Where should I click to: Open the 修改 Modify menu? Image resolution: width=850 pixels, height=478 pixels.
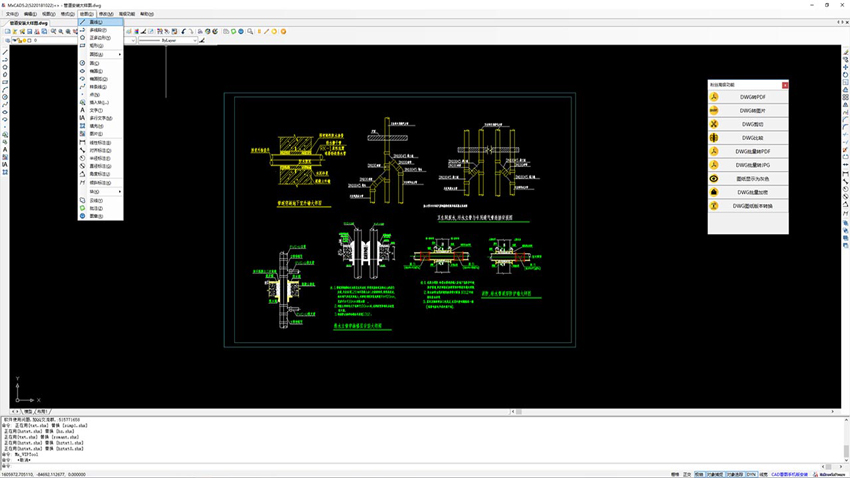click(x=106, y=14)
